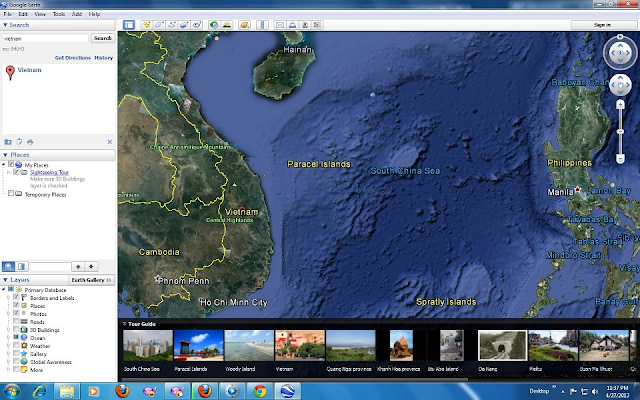Viewport: 640px width, 400px height.
Task: Toggle the Photos layer checkbox
Action: [16, 313]
